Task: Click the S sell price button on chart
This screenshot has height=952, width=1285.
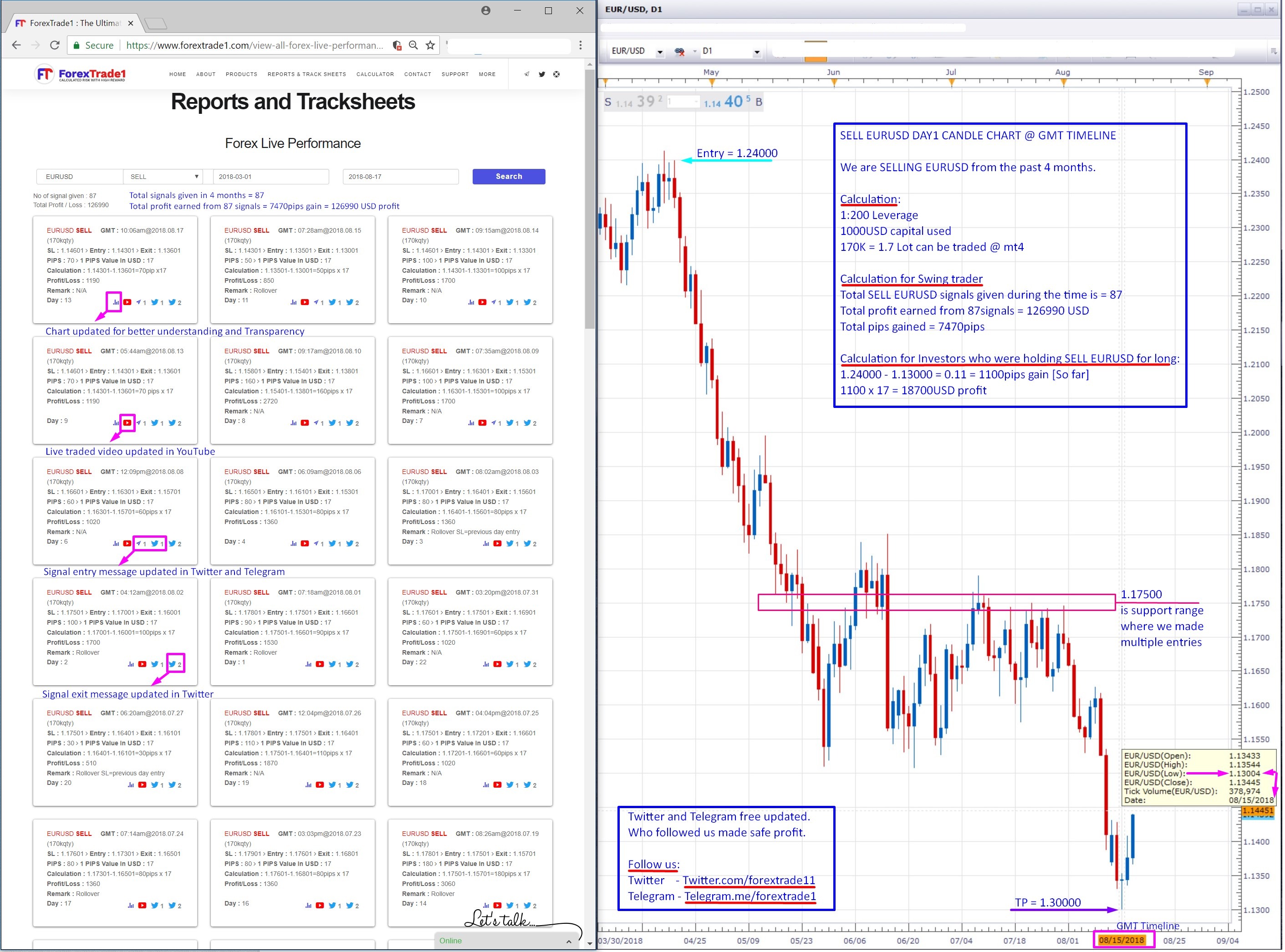Action: point(635,102)
